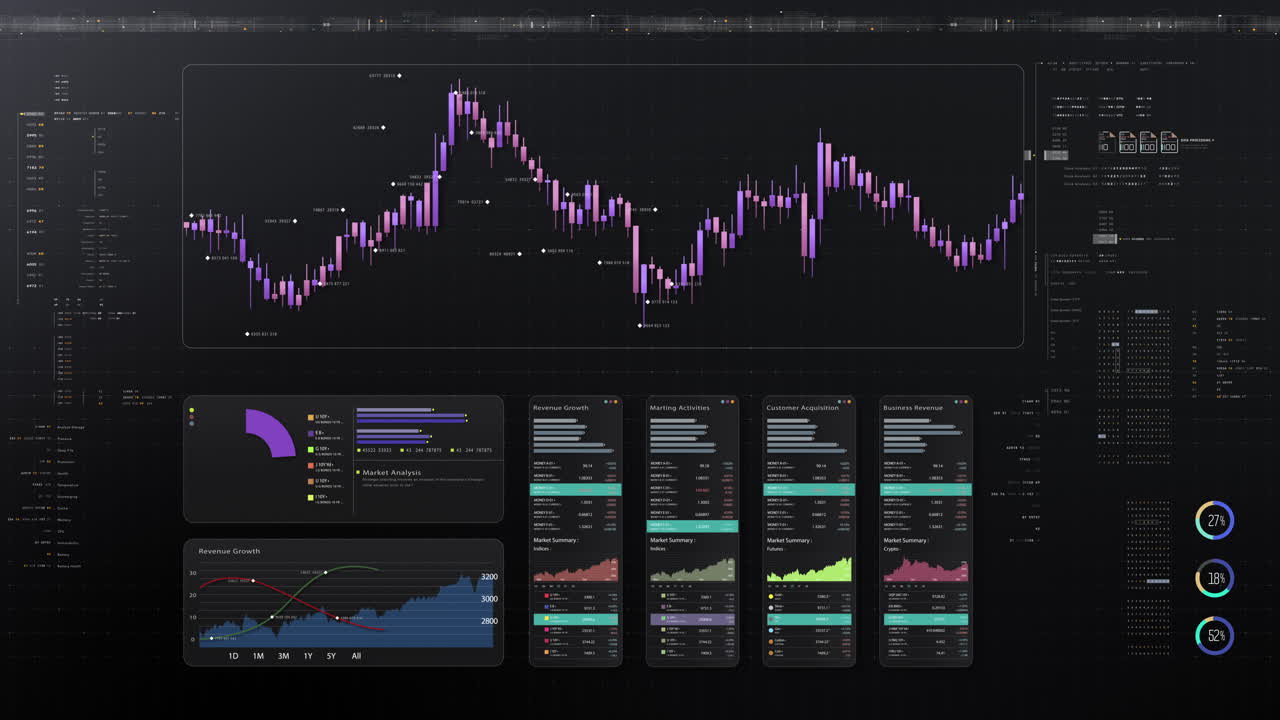
Task: Switch to the 1Y time range tab
Action: coord(307,656)
